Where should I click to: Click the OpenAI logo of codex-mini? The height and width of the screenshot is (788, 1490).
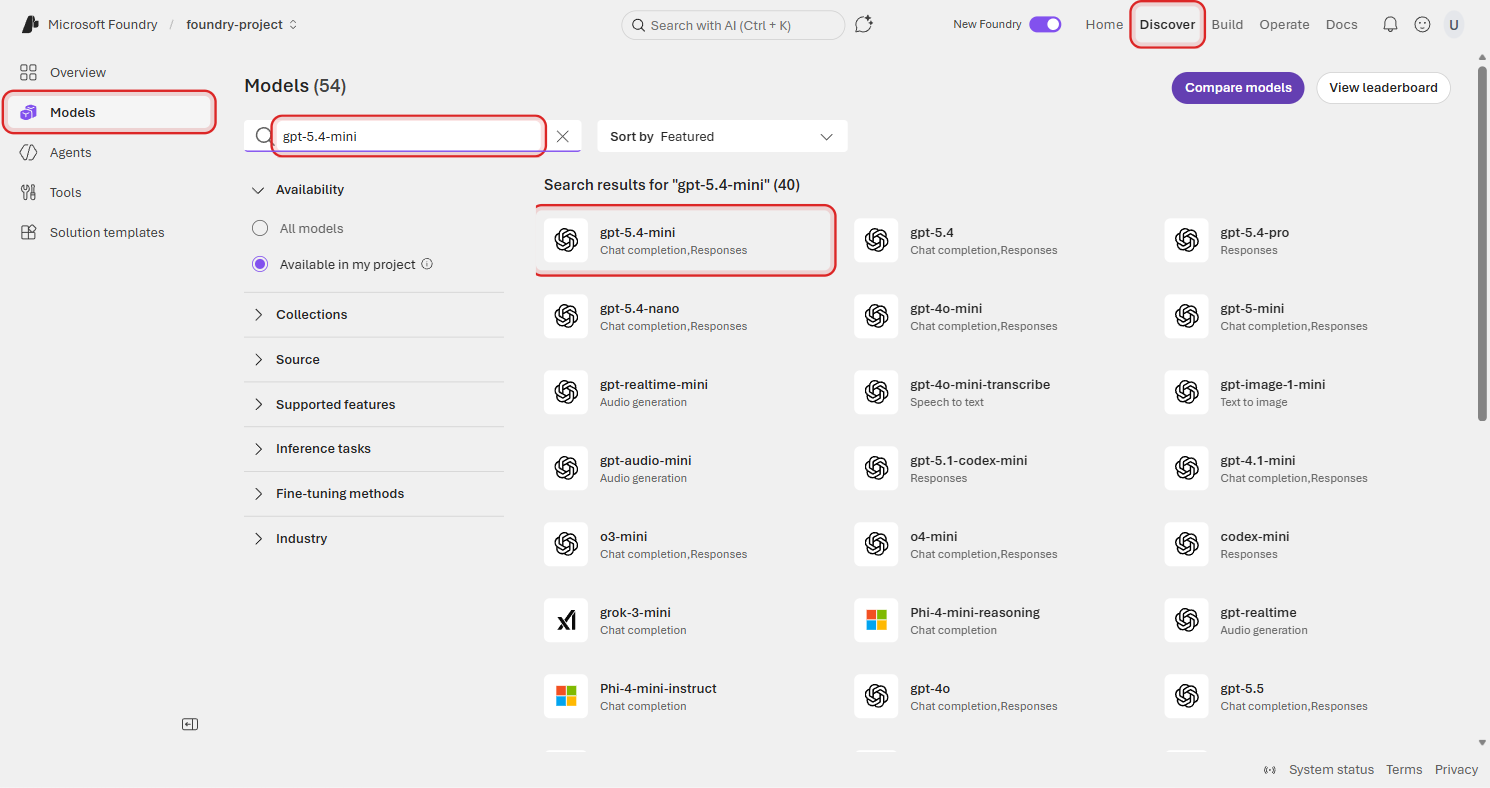pyautogui.click(x=1186, y=544)
